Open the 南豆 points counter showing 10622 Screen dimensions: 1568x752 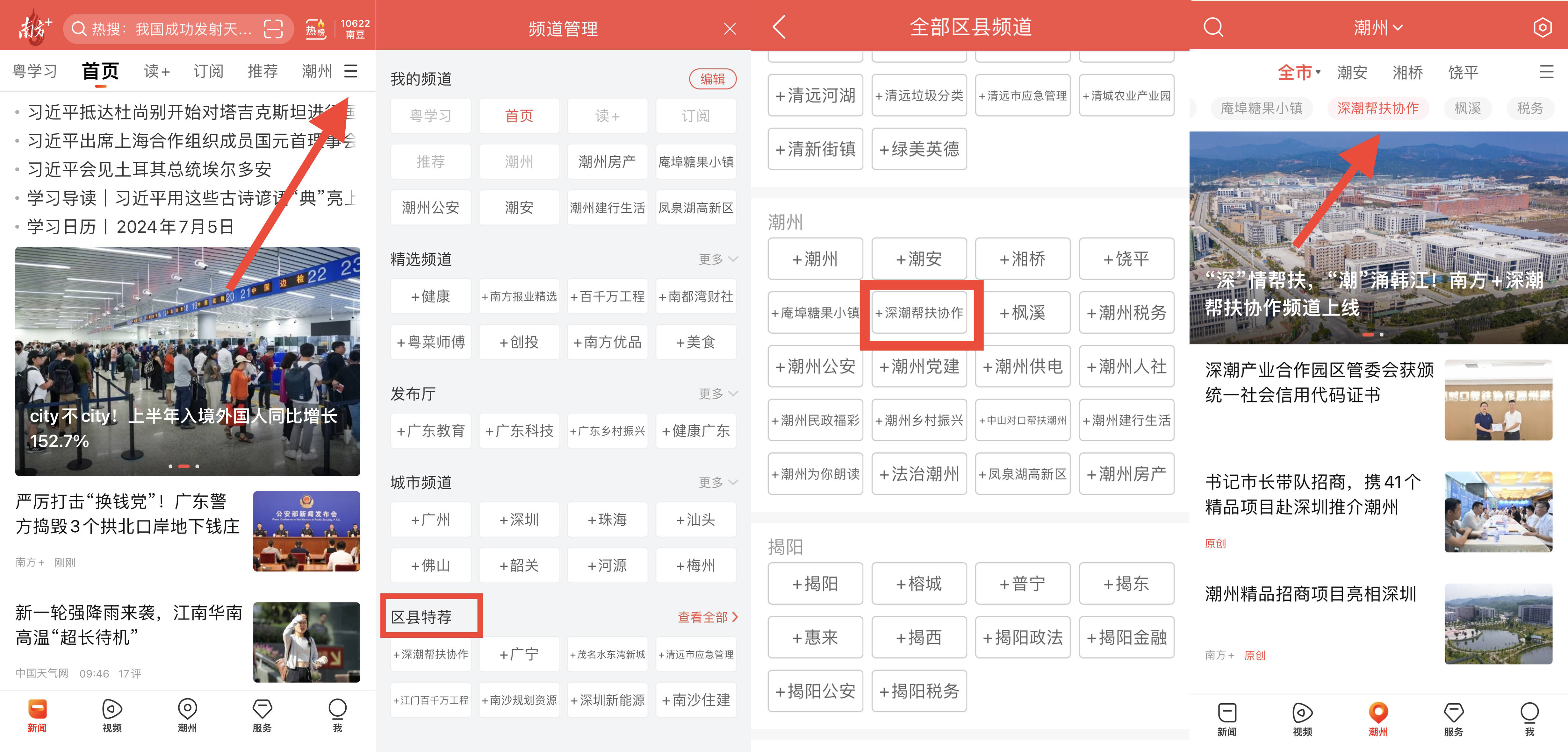click(x=355, y=29)
